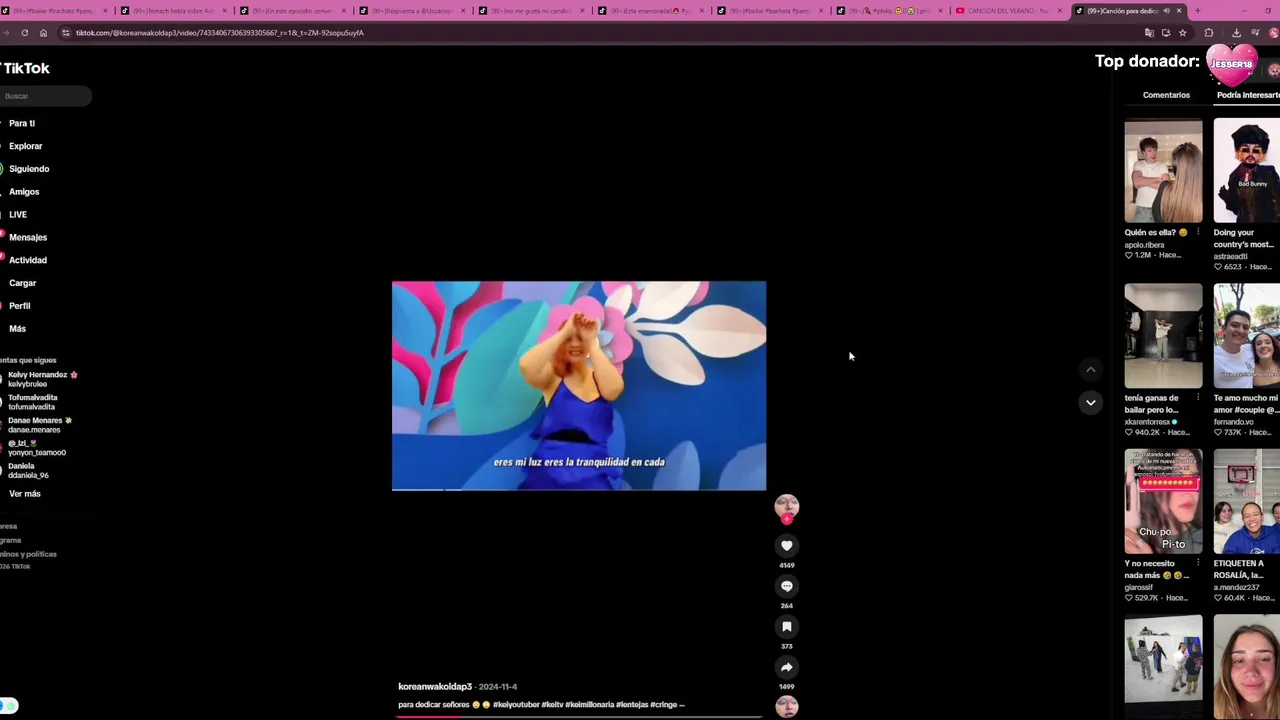The height and width of the screenshot is (720, 1280).
Task: Open 'tenía ganas de bailar' video thumbnail
Action: pyautogui.click(x=1163, y=336)
